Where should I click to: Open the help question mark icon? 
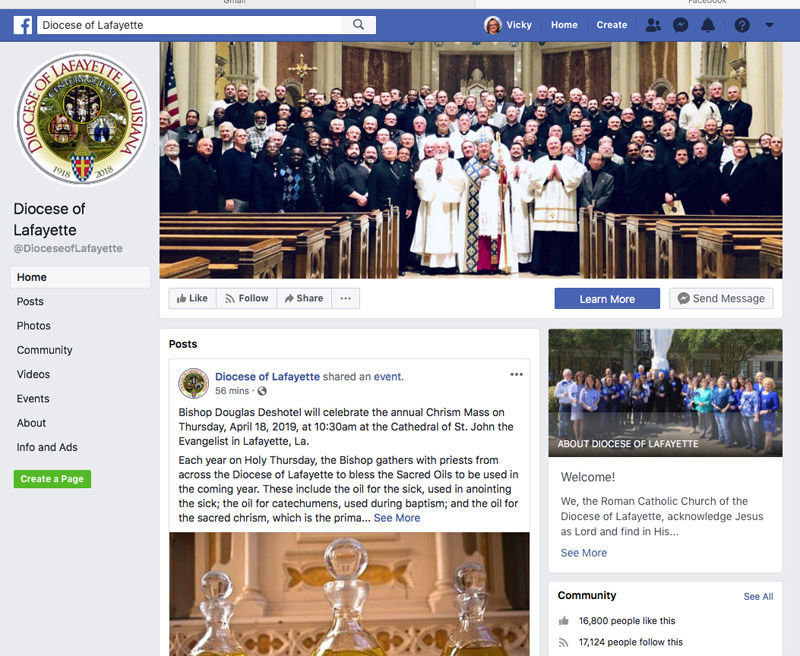[742, 25]
